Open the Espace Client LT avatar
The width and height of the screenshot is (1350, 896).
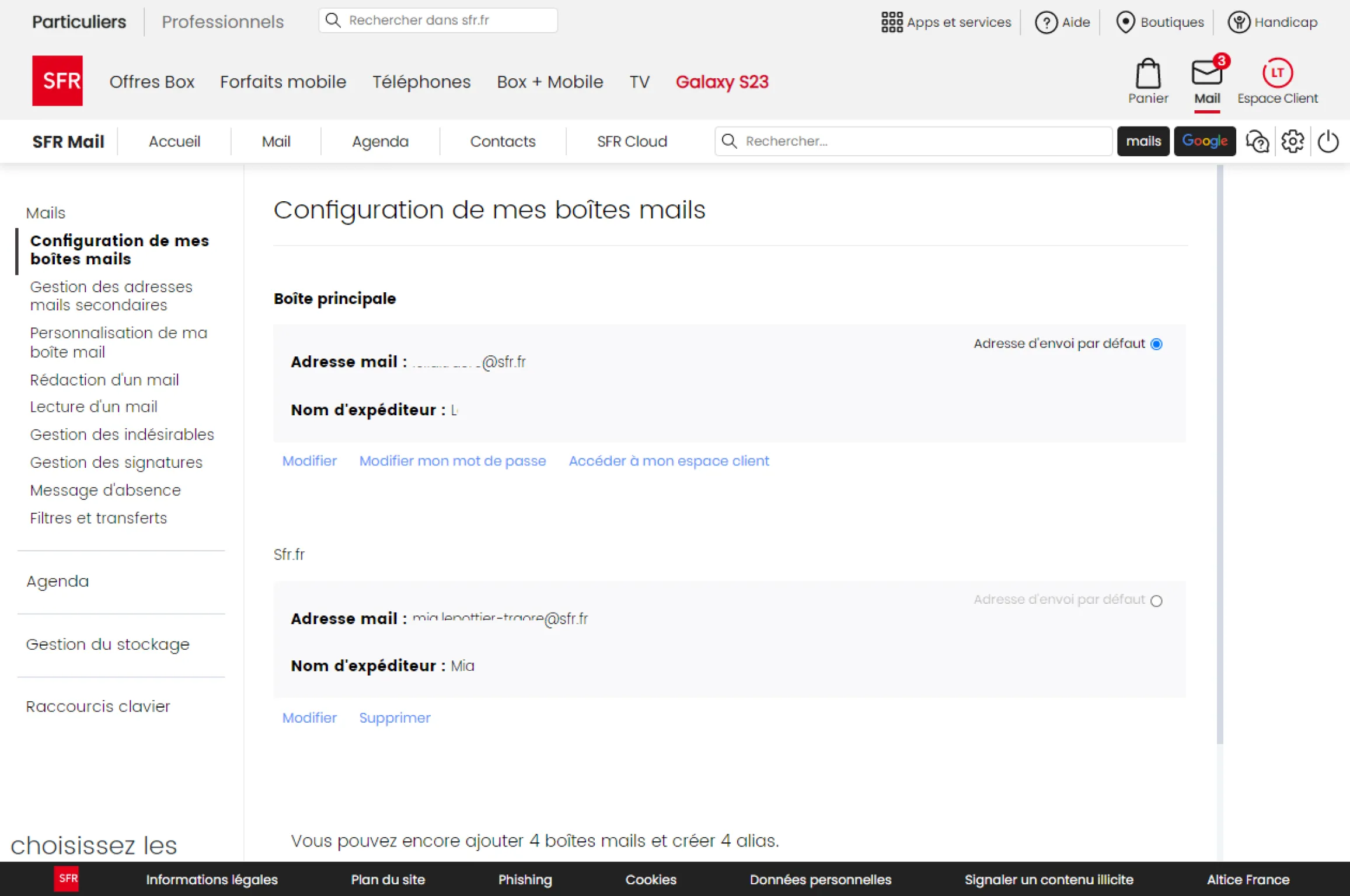pos(1277,73)
